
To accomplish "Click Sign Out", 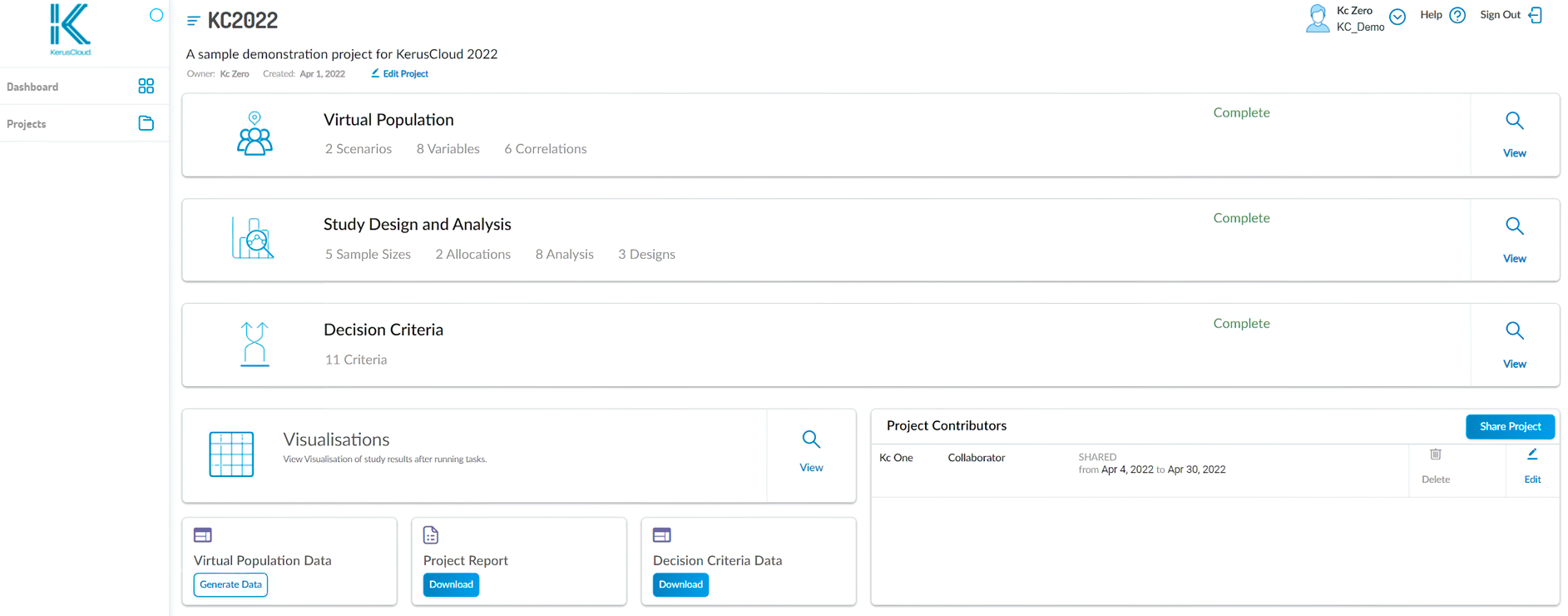I will point(1500,15).
